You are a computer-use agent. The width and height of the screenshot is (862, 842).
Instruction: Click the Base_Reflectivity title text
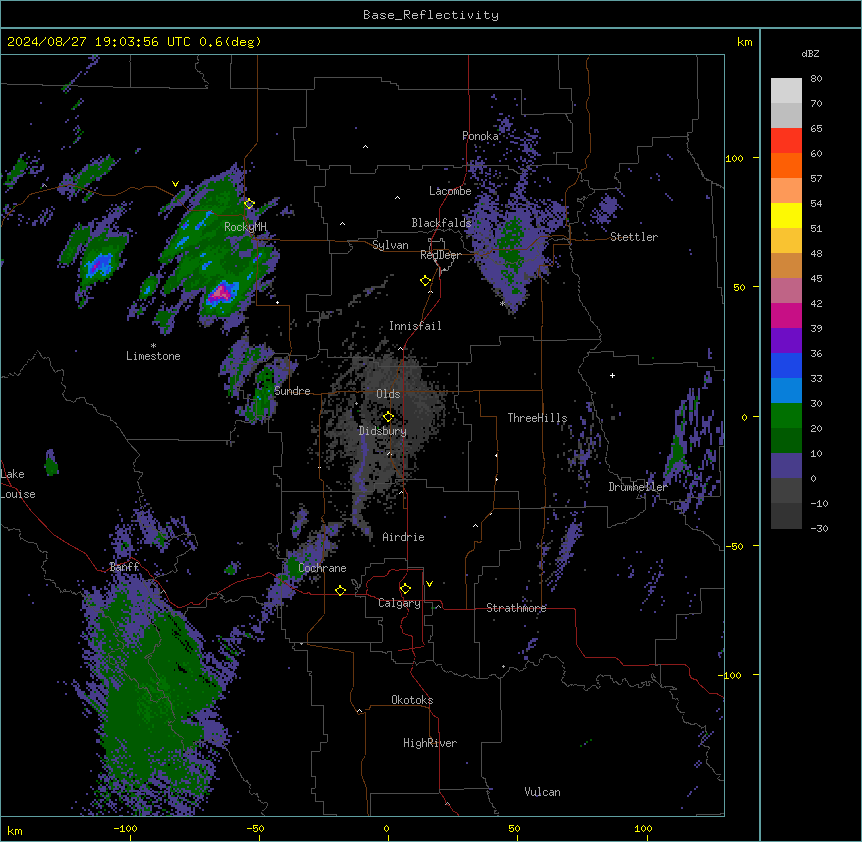coord(431,15)
